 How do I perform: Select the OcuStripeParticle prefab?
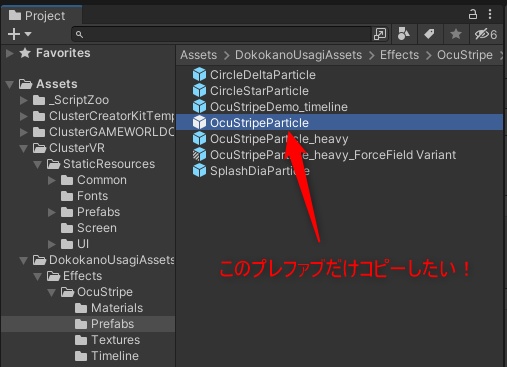[x=339, y=123]
